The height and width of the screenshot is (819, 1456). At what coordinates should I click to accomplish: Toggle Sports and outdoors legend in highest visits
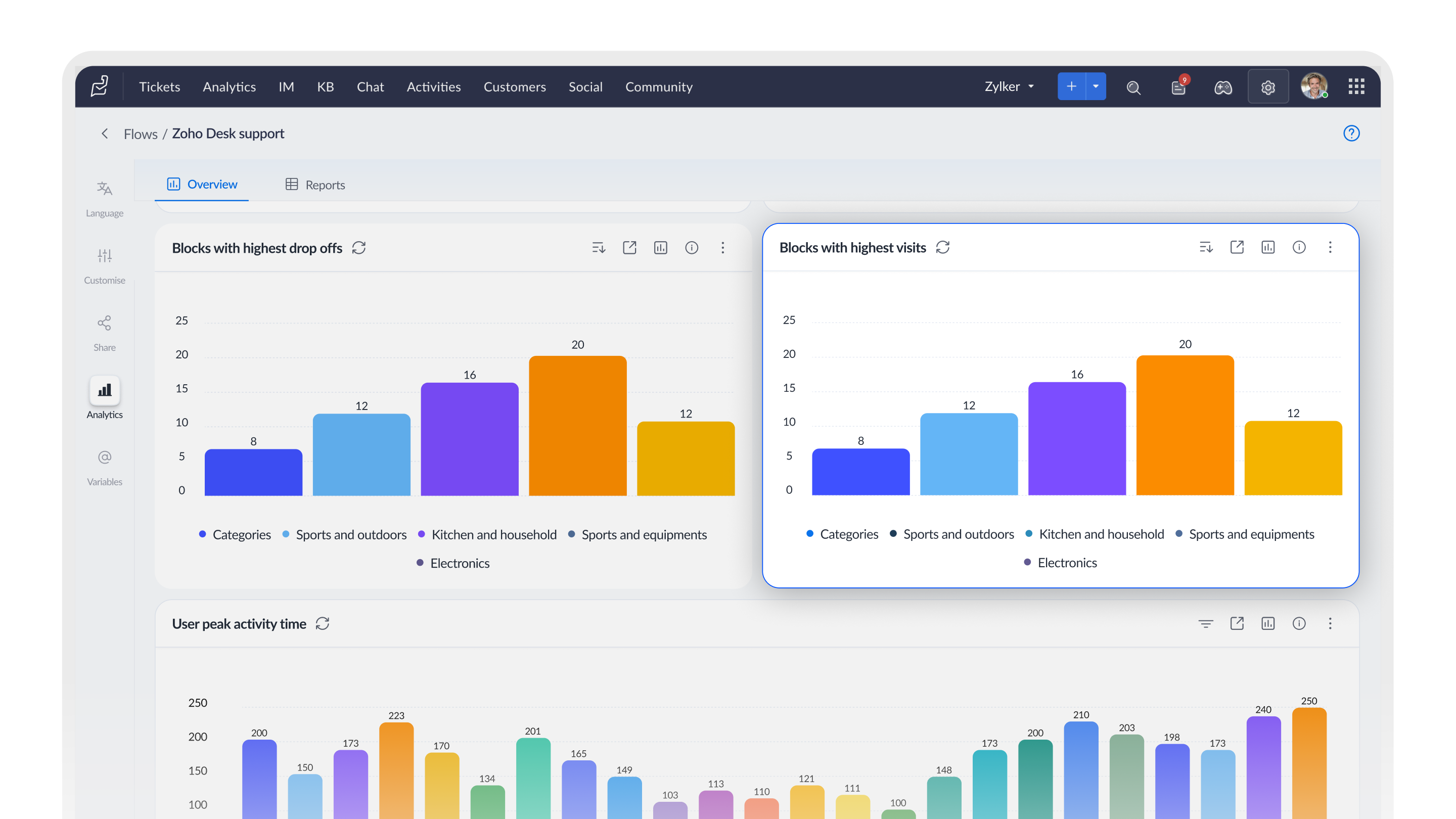[x=952, y=534]
